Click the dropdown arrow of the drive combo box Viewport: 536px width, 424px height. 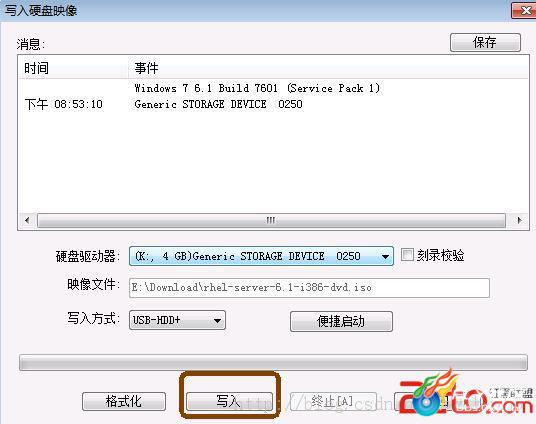(385, 256)
